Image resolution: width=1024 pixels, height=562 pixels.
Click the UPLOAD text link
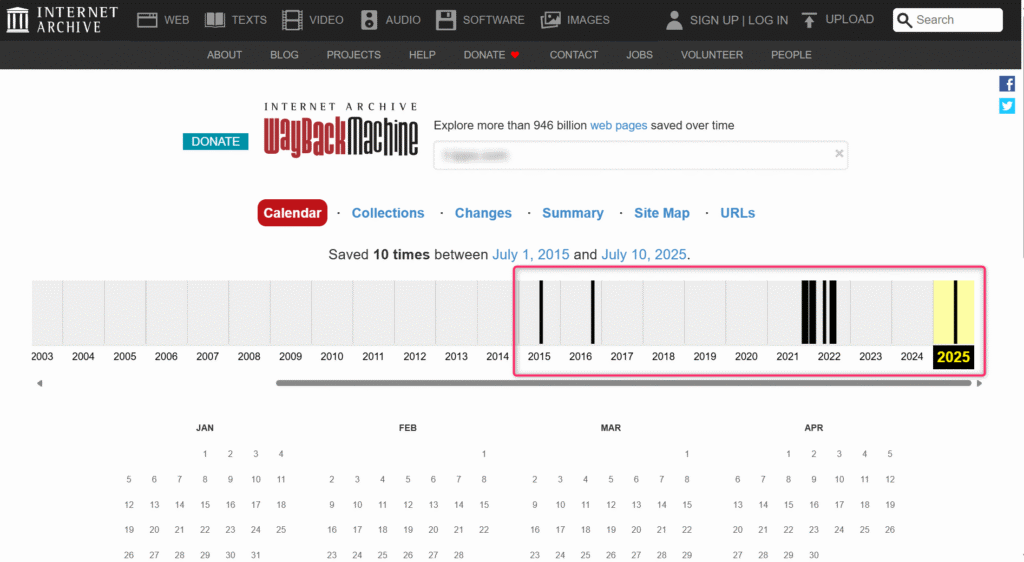[849, 20]
